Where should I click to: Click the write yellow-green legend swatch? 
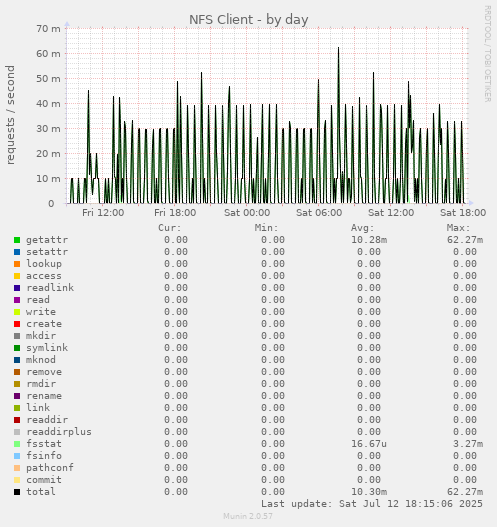[17, 312]
